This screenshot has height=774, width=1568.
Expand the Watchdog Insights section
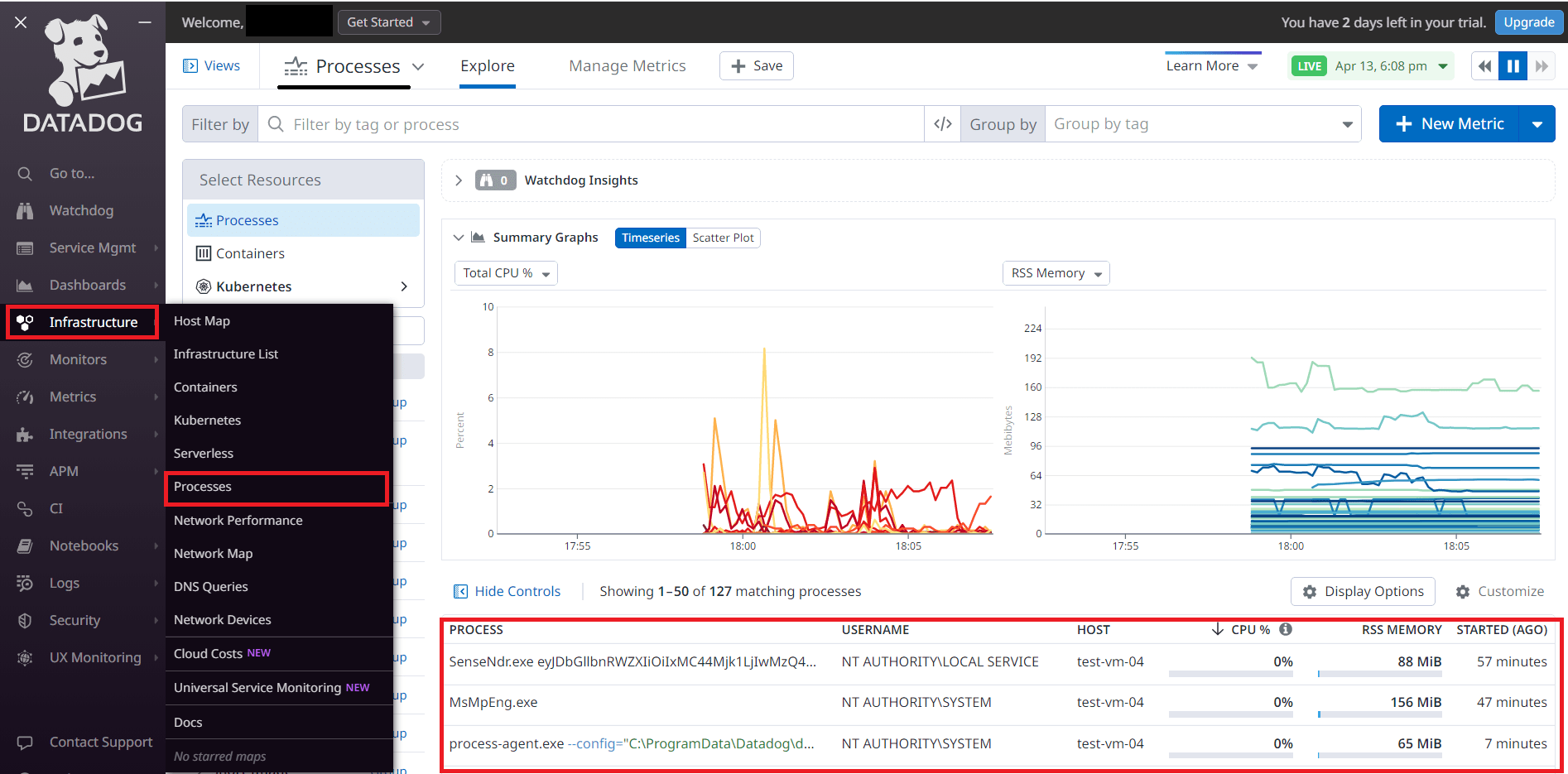[x=459, y=180]
